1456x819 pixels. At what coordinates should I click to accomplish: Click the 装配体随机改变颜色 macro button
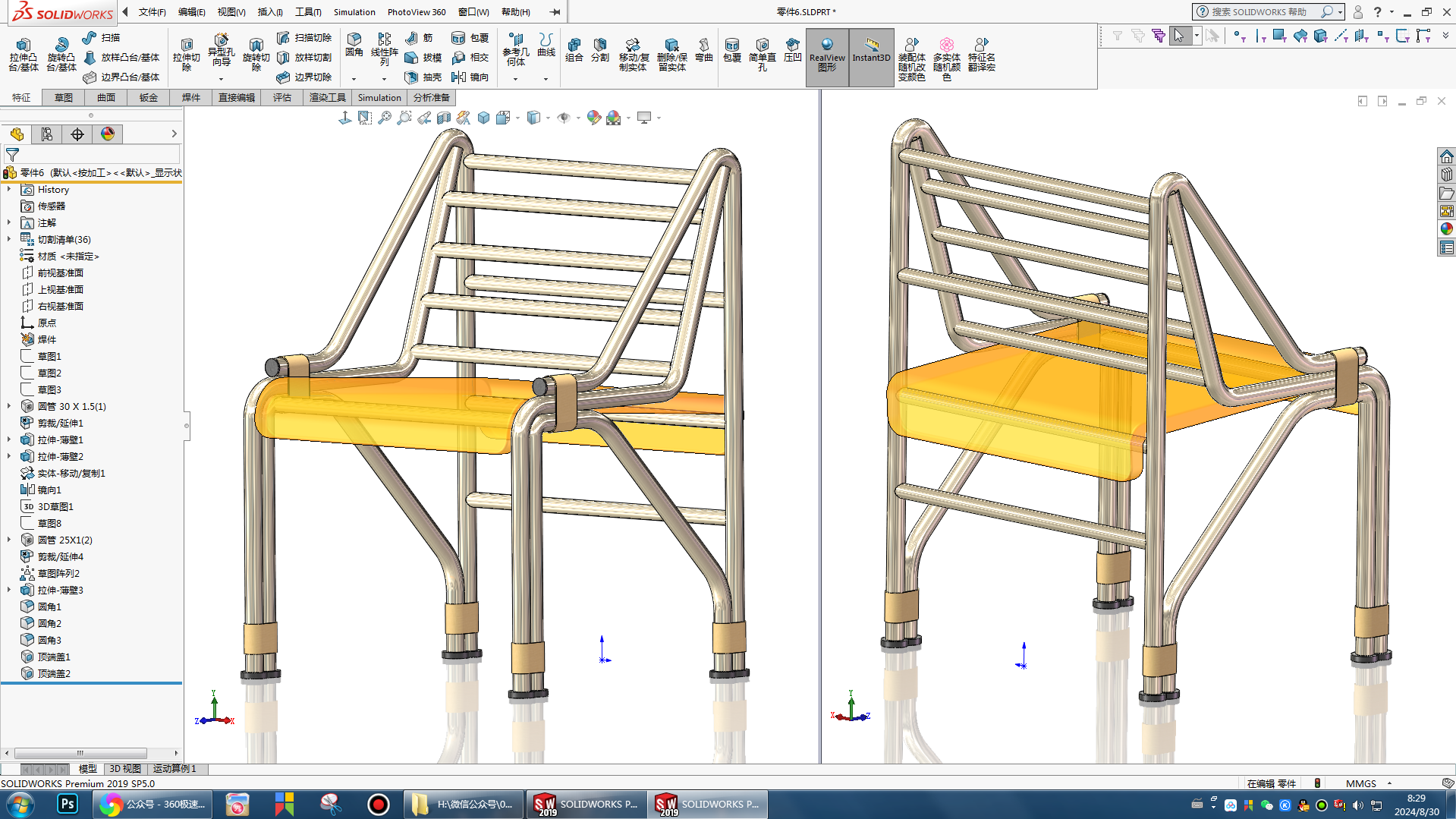pos(911,58)
